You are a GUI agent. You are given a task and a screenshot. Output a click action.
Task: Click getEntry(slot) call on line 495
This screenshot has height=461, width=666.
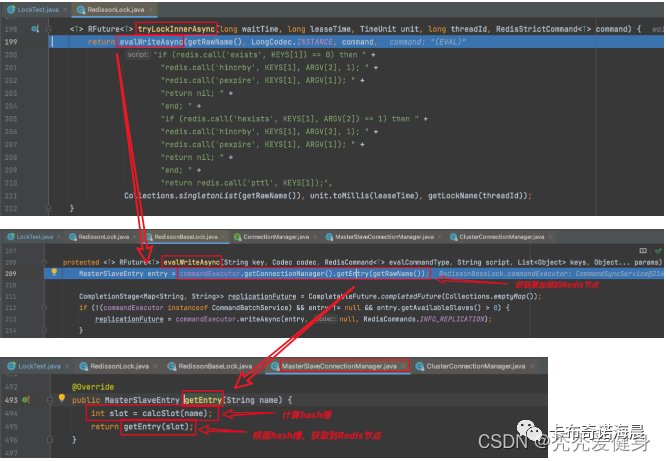point(158,427)
